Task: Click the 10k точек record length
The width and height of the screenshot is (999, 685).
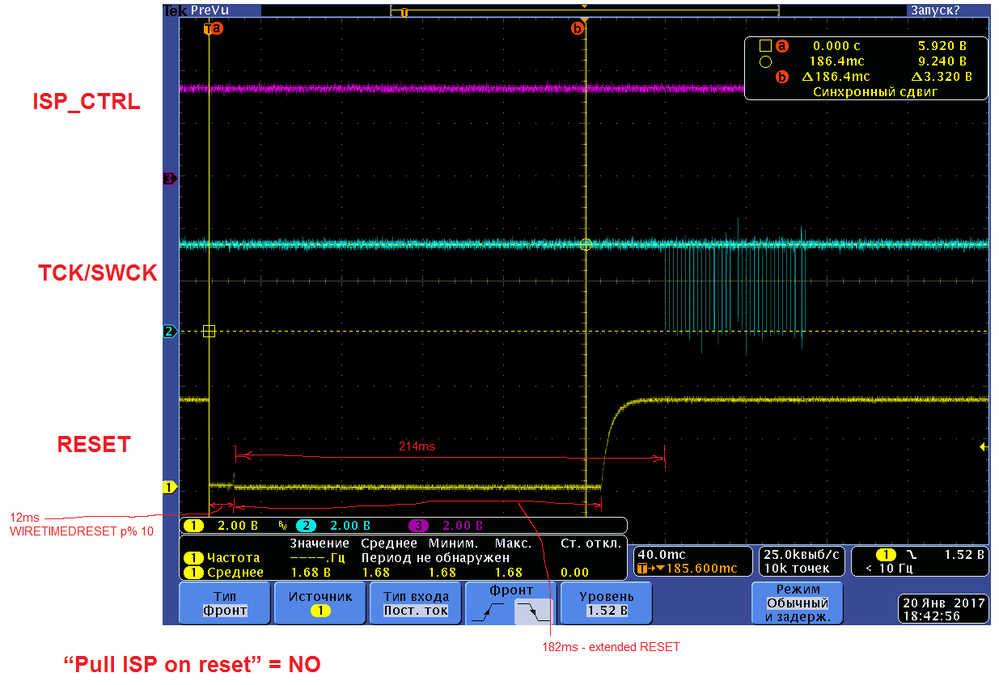Action: [796, 568]
